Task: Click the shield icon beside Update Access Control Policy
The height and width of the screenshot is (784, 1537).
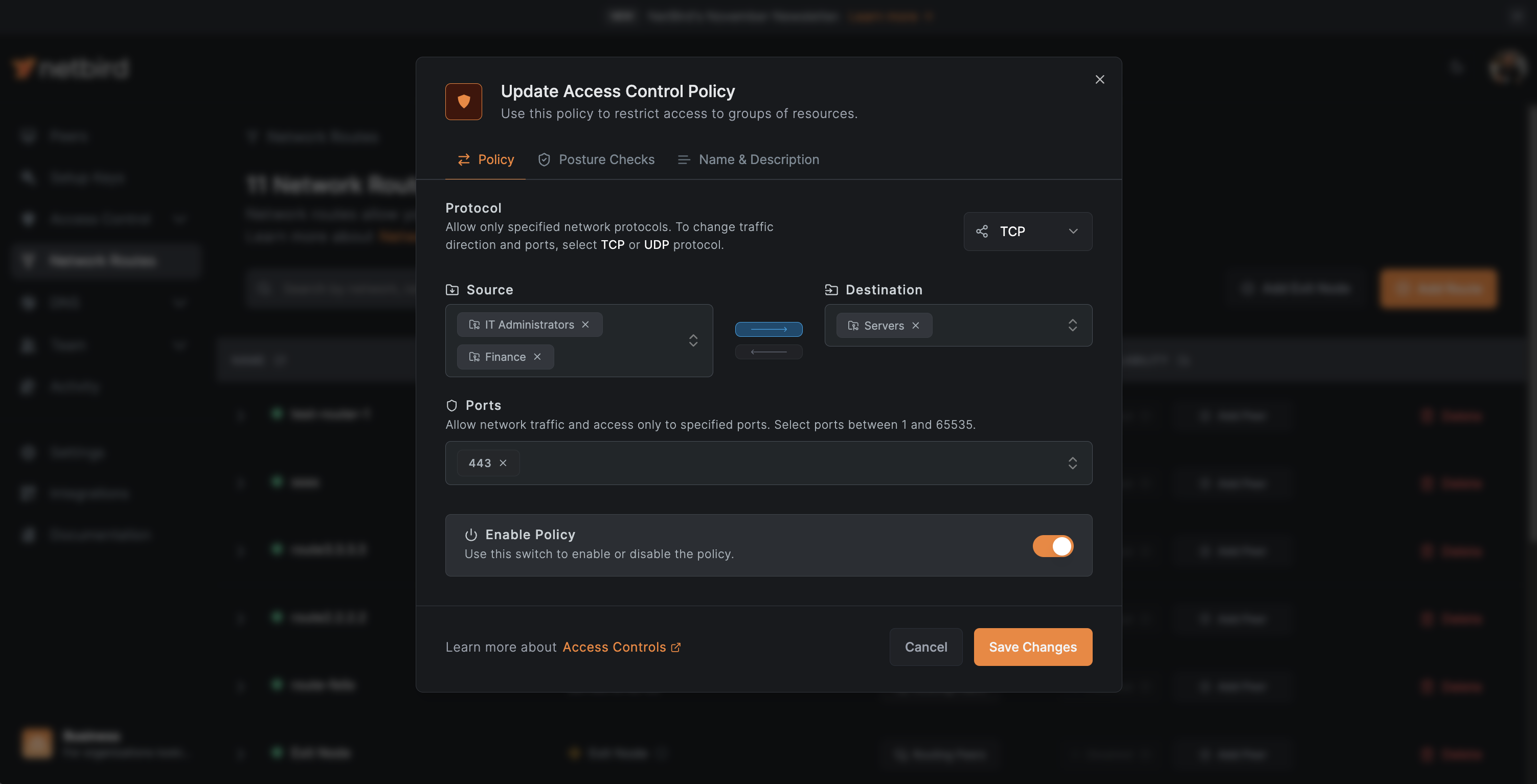Action: point(464,101)
